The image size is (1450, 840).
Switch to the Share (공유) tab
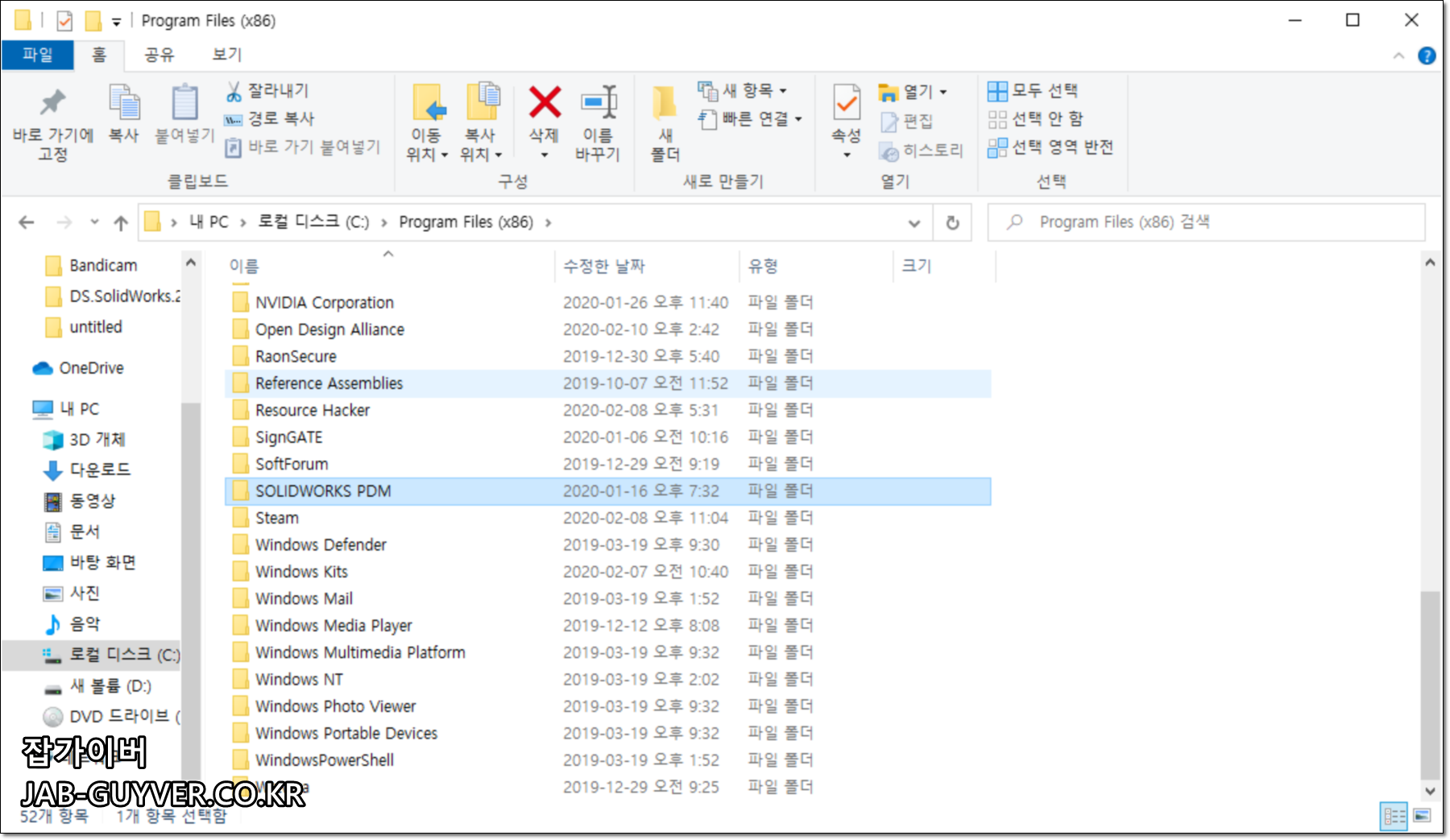(159, 55)
